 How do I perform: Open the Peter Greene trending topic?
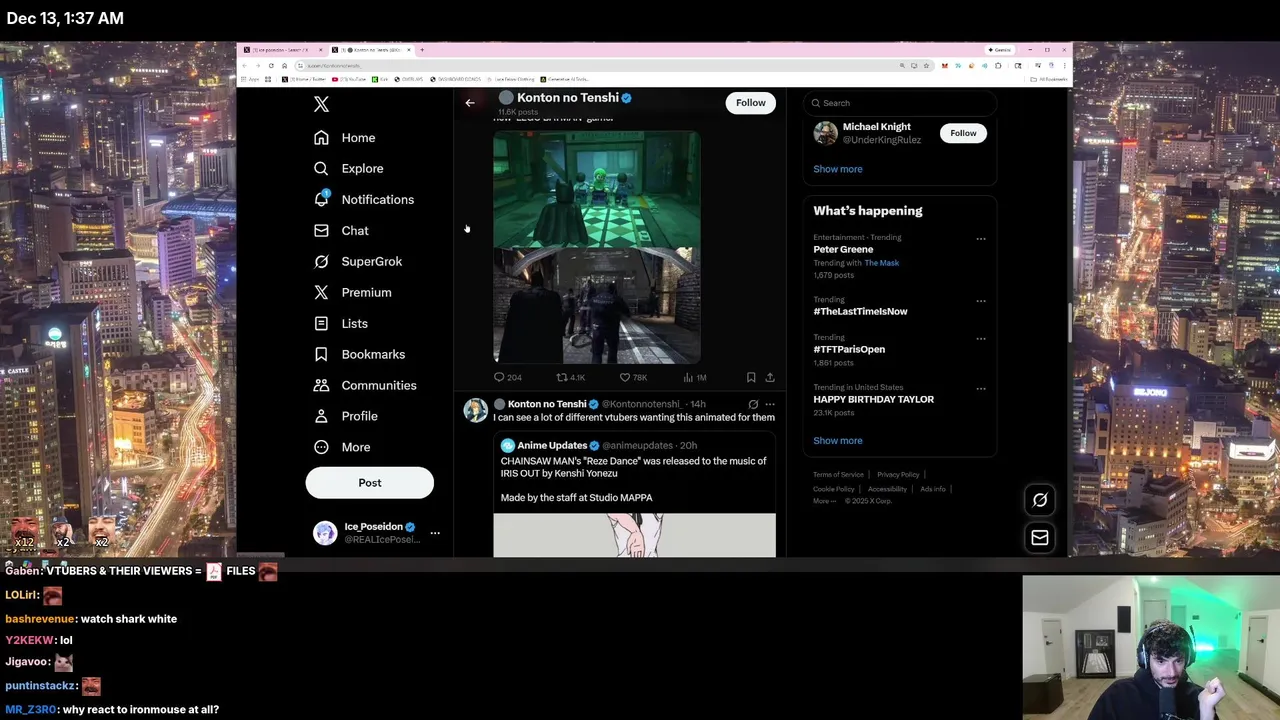843,250
